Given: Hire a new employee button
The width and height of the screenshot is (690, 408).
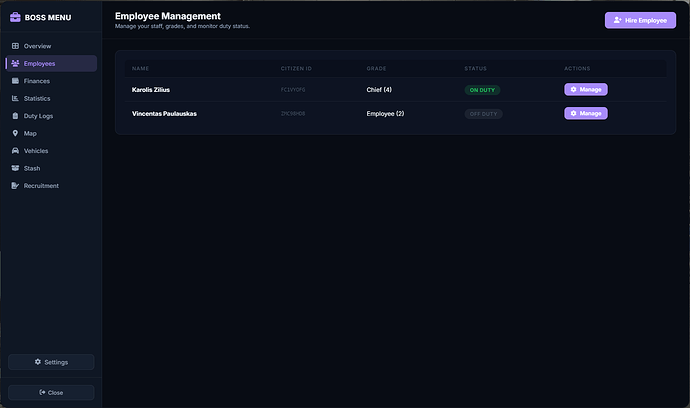Looking at the screenshot, I should coord(640,20).
